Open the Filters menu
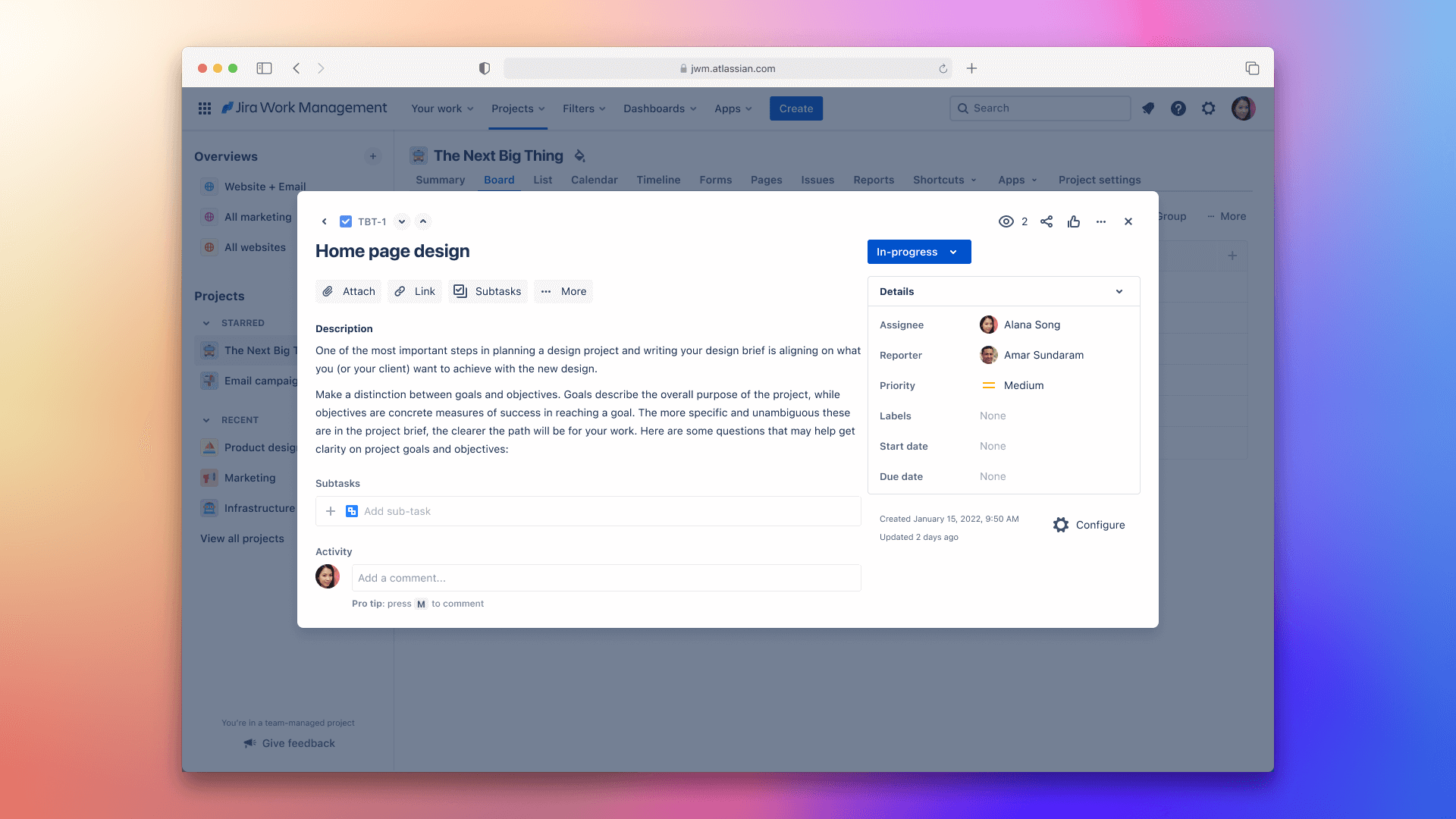This screenshot has width=1456, height=819. click(584, 108)
